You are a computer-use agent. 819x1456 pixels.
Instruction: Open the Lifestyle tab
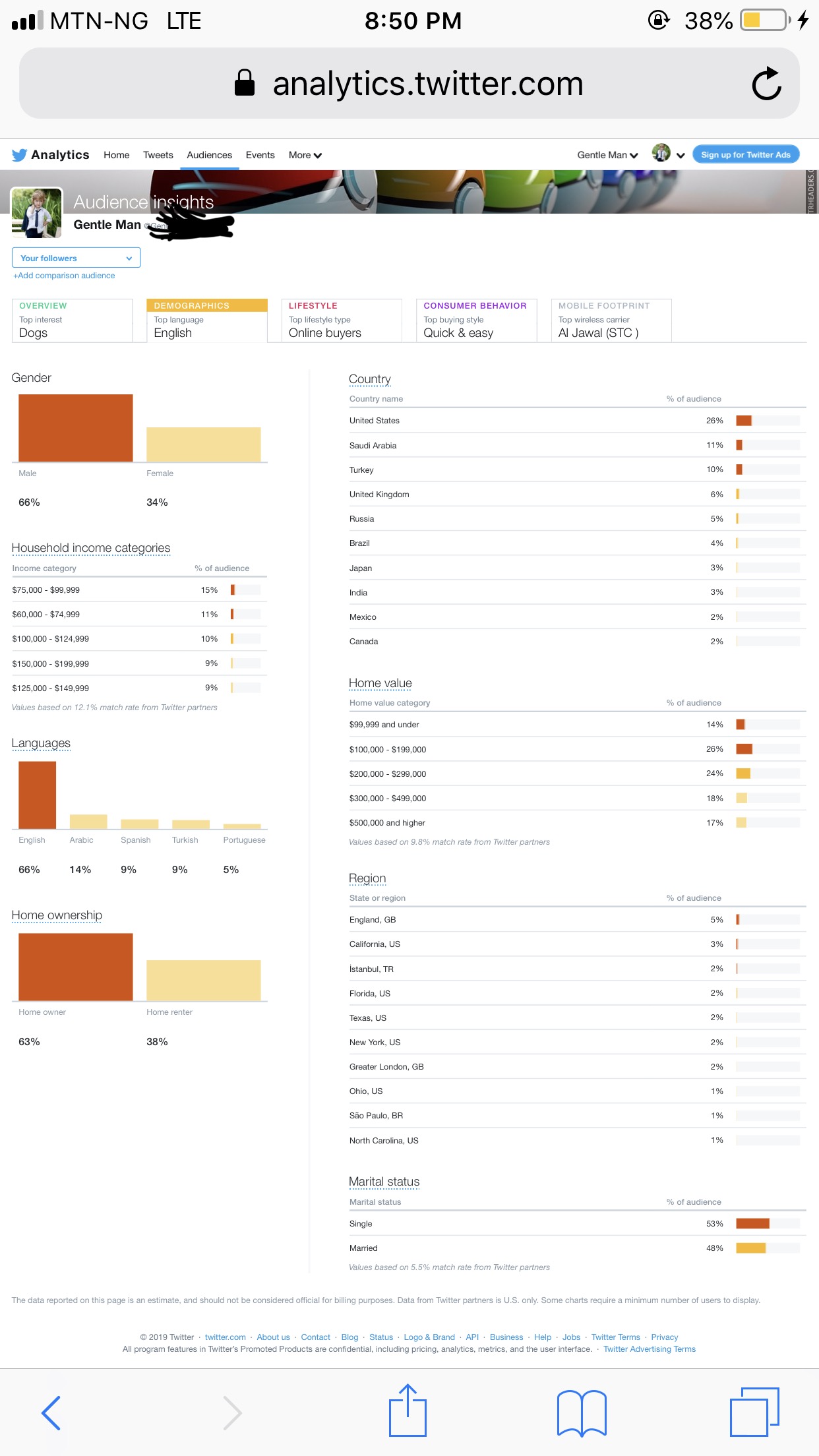(x=342, y=320)
